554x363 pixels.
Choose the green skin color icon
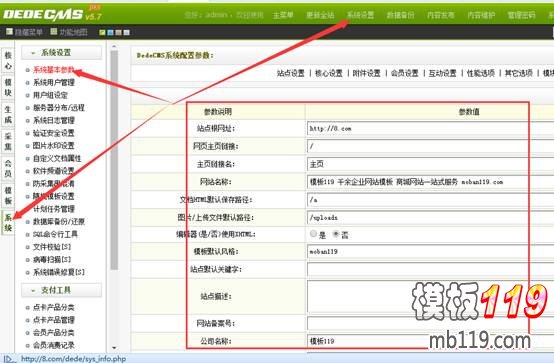pos(102,33)
